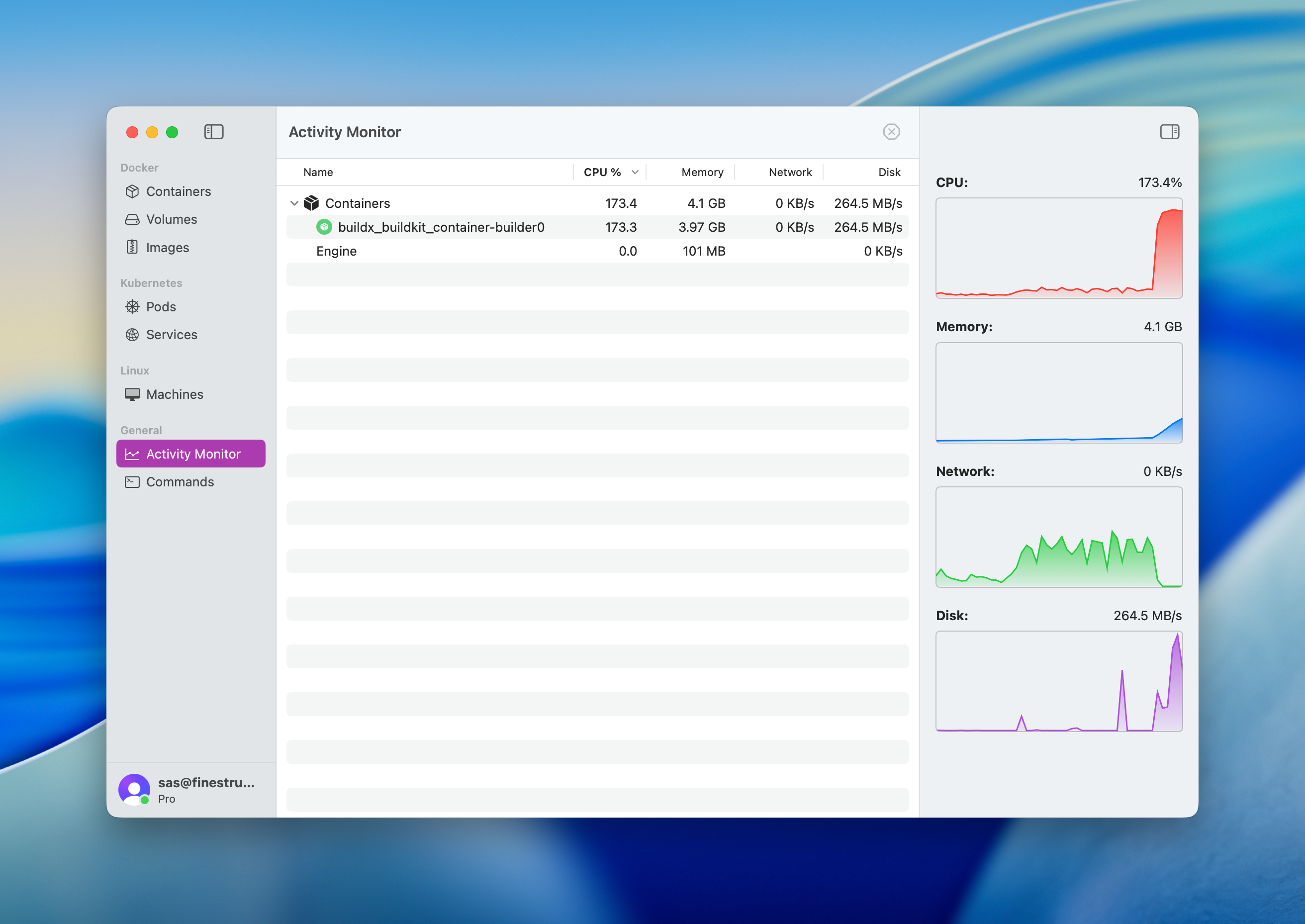Open Commands in the sidebar

click(x=190, y=482)
